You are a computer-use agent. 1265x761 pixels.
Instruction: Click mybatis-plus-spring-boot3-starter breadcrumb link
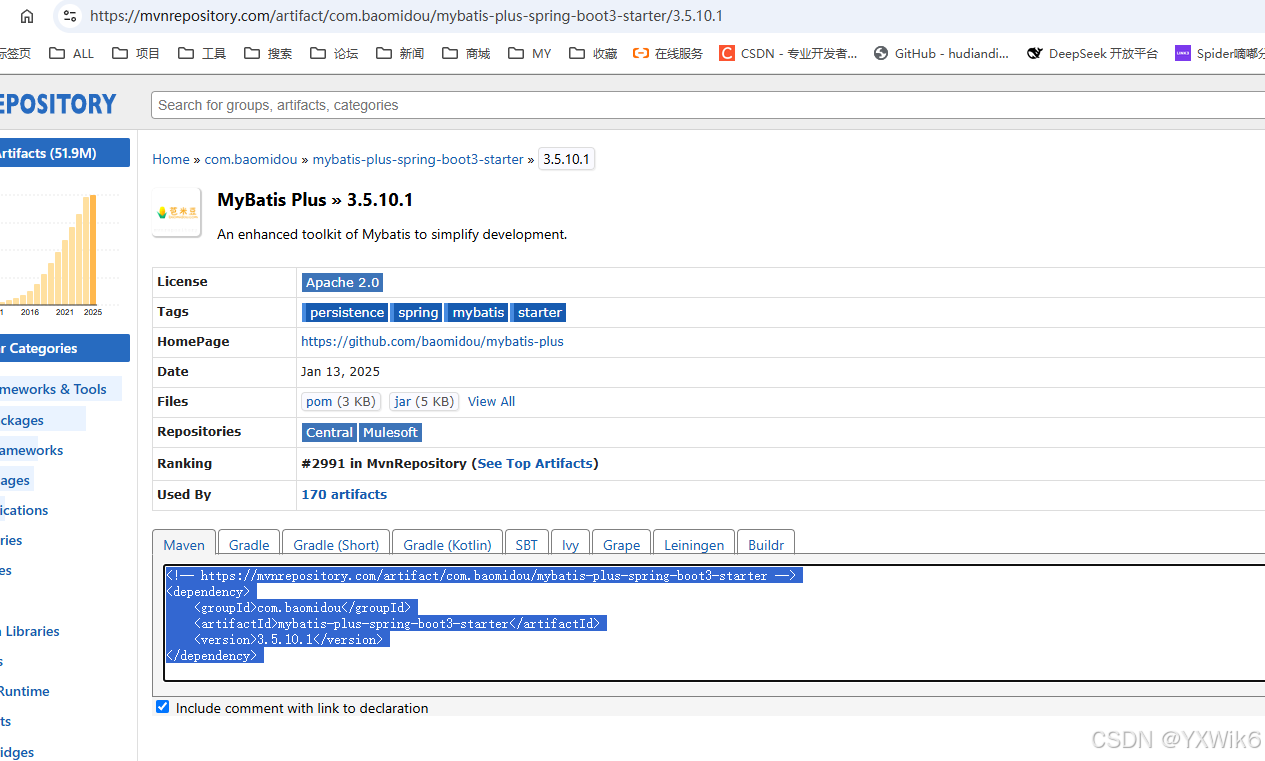[418, 159]
